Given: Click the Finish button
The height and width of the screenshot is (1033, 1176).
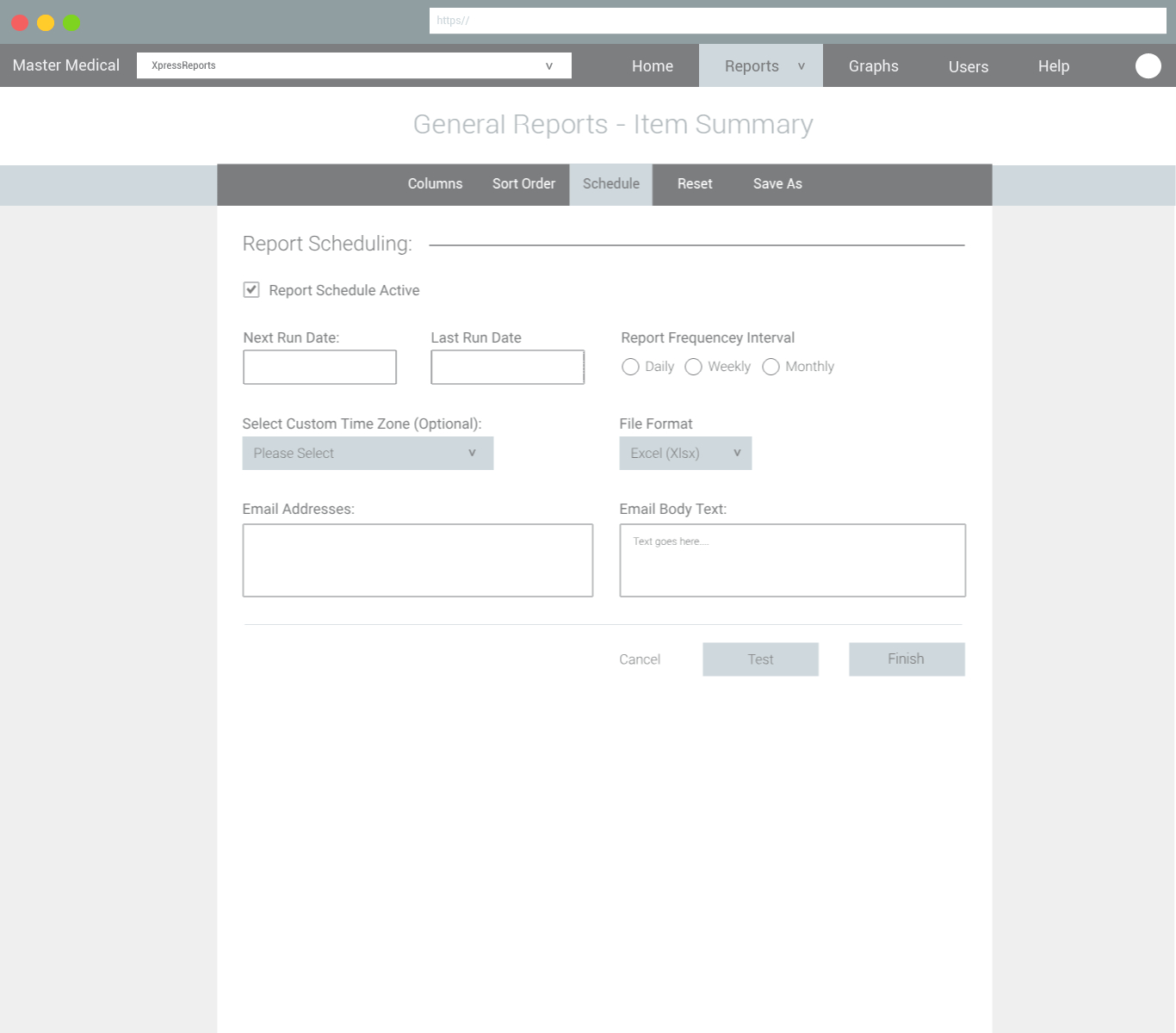Looking at the screenshot, I should [907, 659].
